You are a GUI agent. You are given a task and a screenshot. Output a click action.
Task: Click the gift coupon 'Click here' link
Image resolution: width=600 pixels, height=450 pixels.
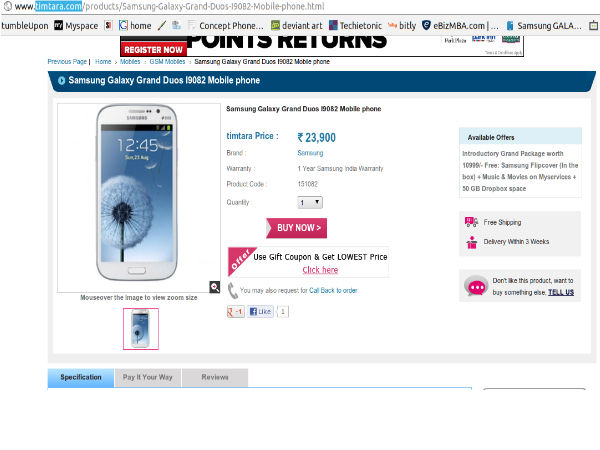pyautogui.click(x=320, y=270)
